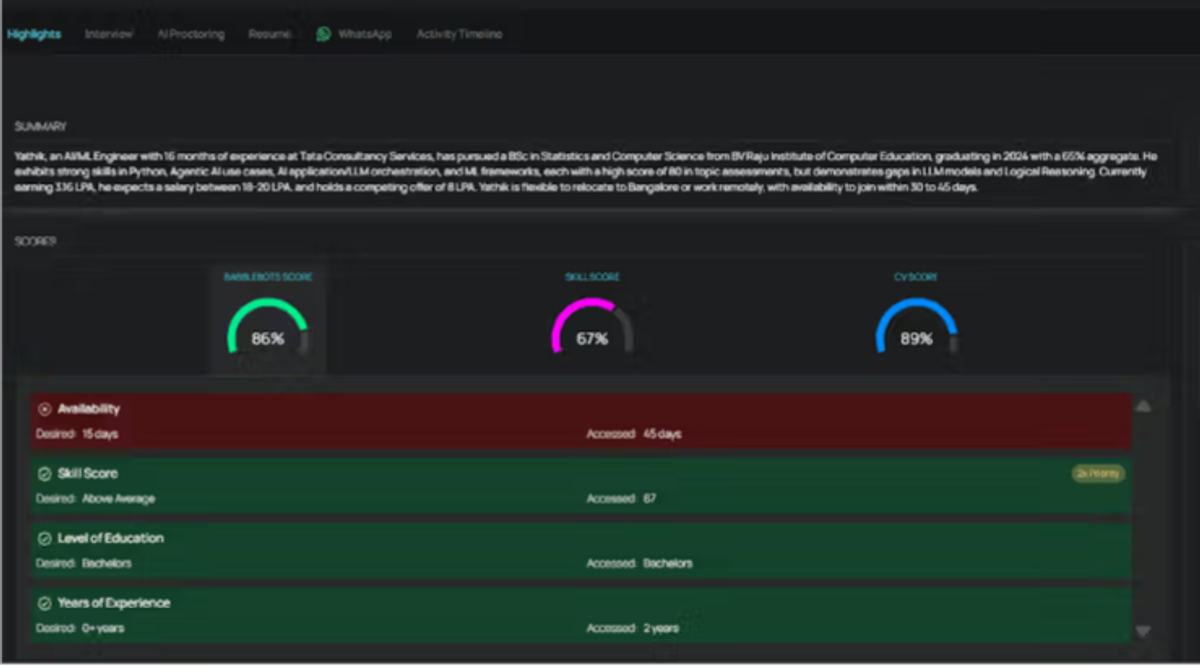This screenshot has height=667, width=1200.
Task: Click the check icon beside Level of Education
Action: 44,539
